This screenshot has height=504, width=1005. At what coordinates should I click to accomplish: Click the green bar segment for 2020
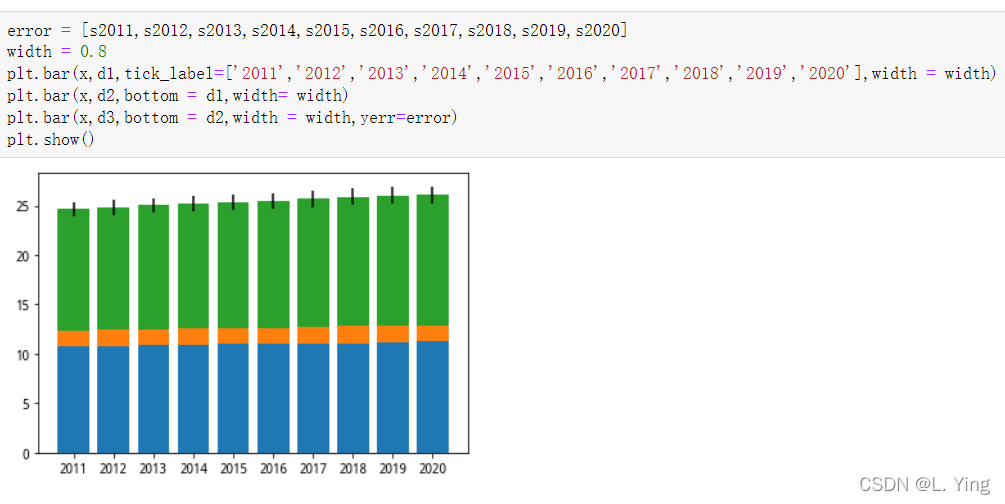(433, 260)
